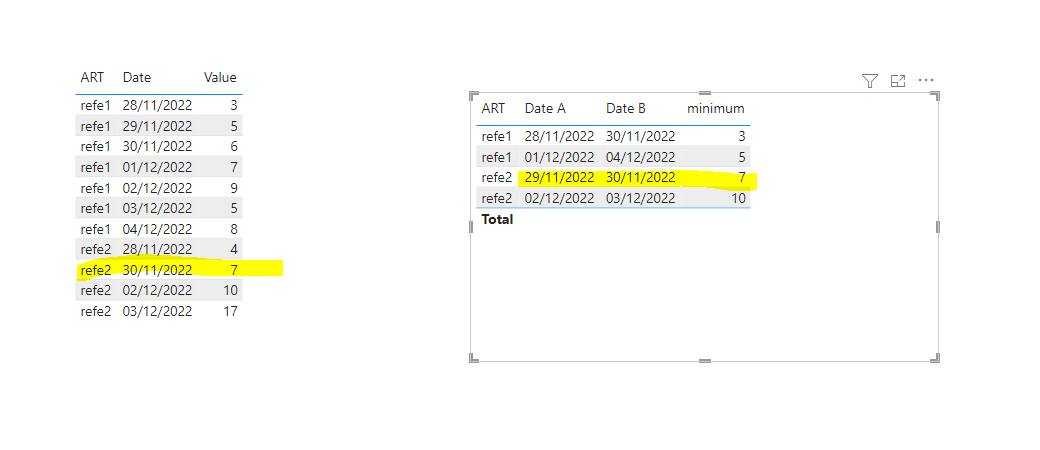Click value 8 in left table
This screenshot has height=450, width=1040.
[x=233, y=228]
